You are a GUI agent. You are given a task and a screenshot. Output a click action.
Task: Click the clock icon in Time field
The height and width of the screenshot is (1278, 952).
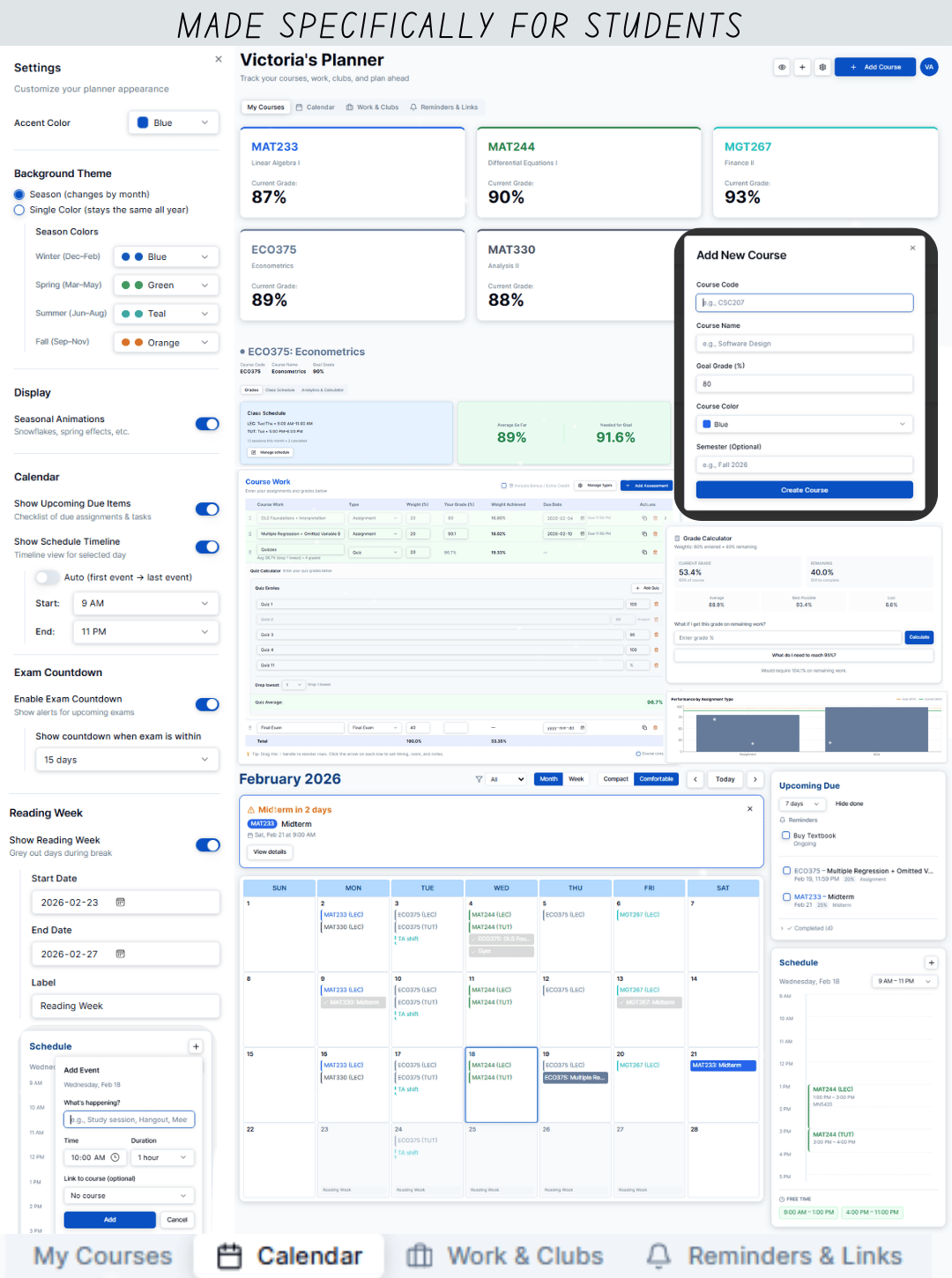click(x=115, y=1157)
